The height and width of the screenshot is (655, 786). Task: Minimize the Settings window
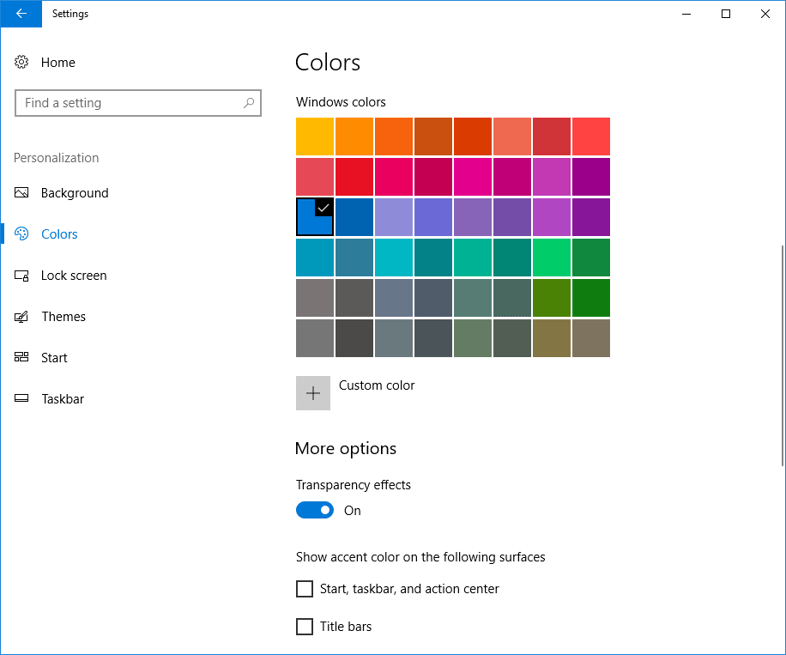pyautogui.click(x=686, y=14)
